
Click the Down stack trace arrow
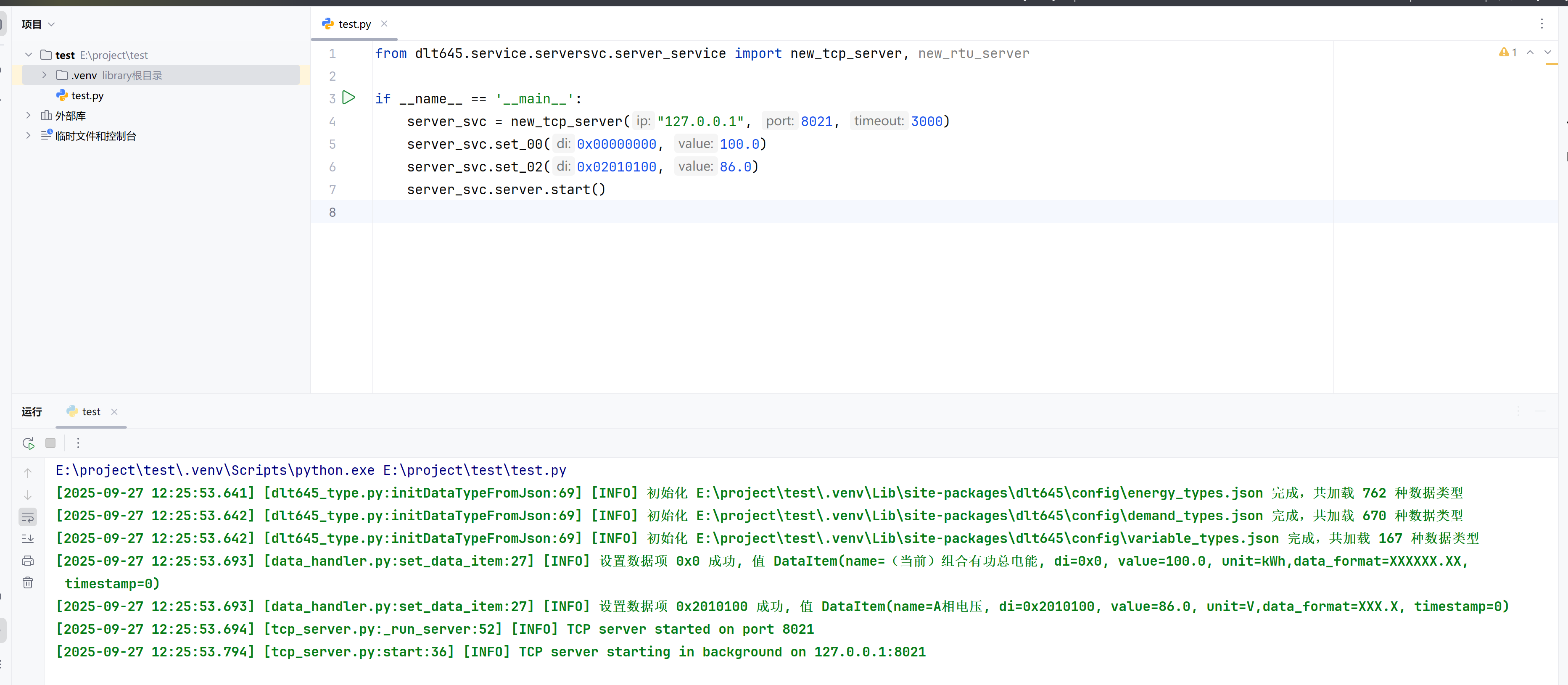[x=28, y=495]
